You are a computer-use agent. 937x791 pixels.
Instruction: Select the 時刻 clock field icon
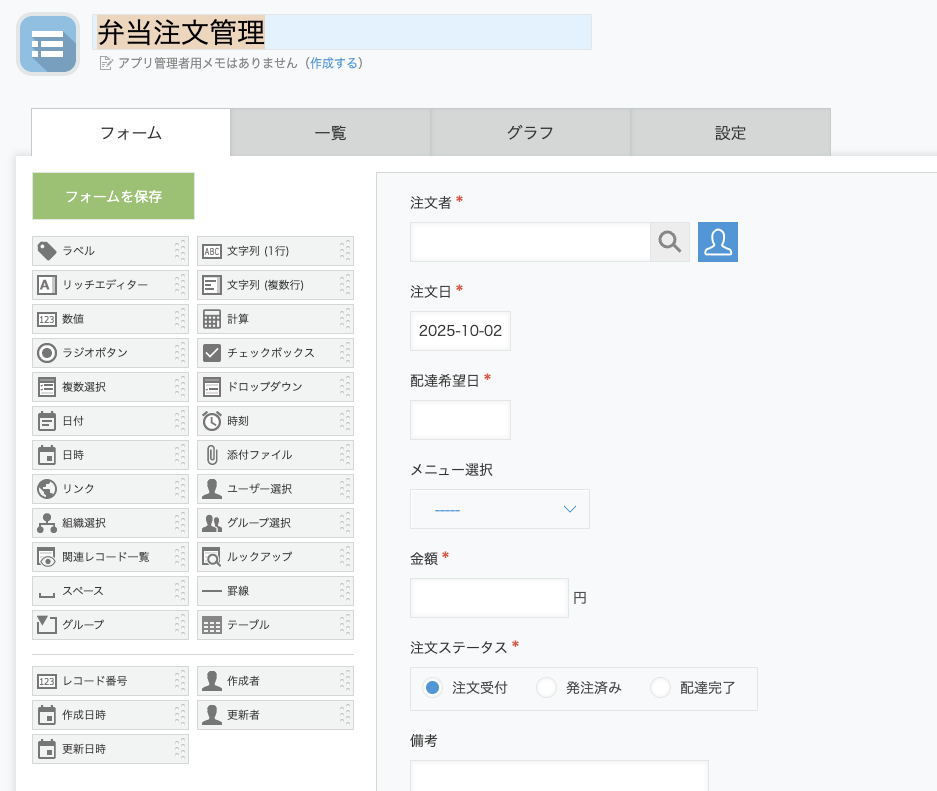(x=212, y=421)
